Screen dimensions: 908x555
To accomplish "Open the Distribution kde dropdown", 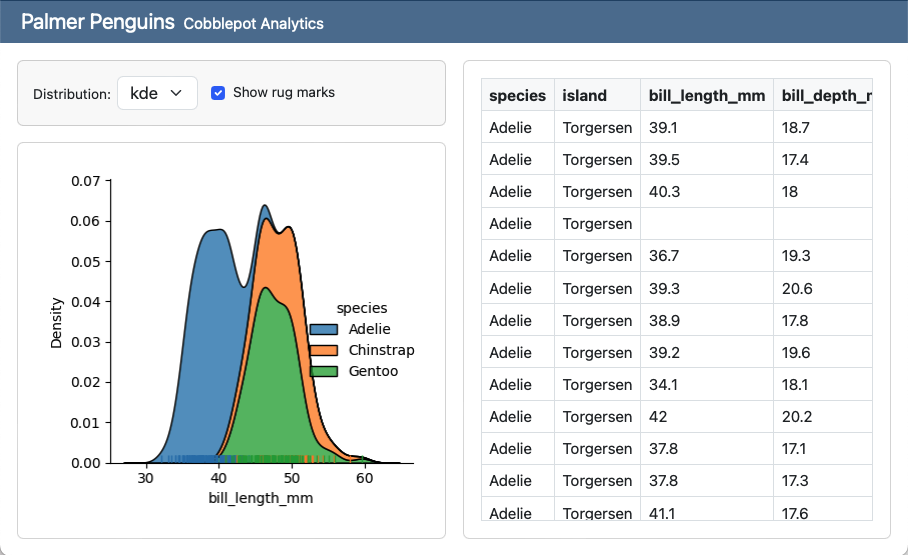I will coord(157,93).
